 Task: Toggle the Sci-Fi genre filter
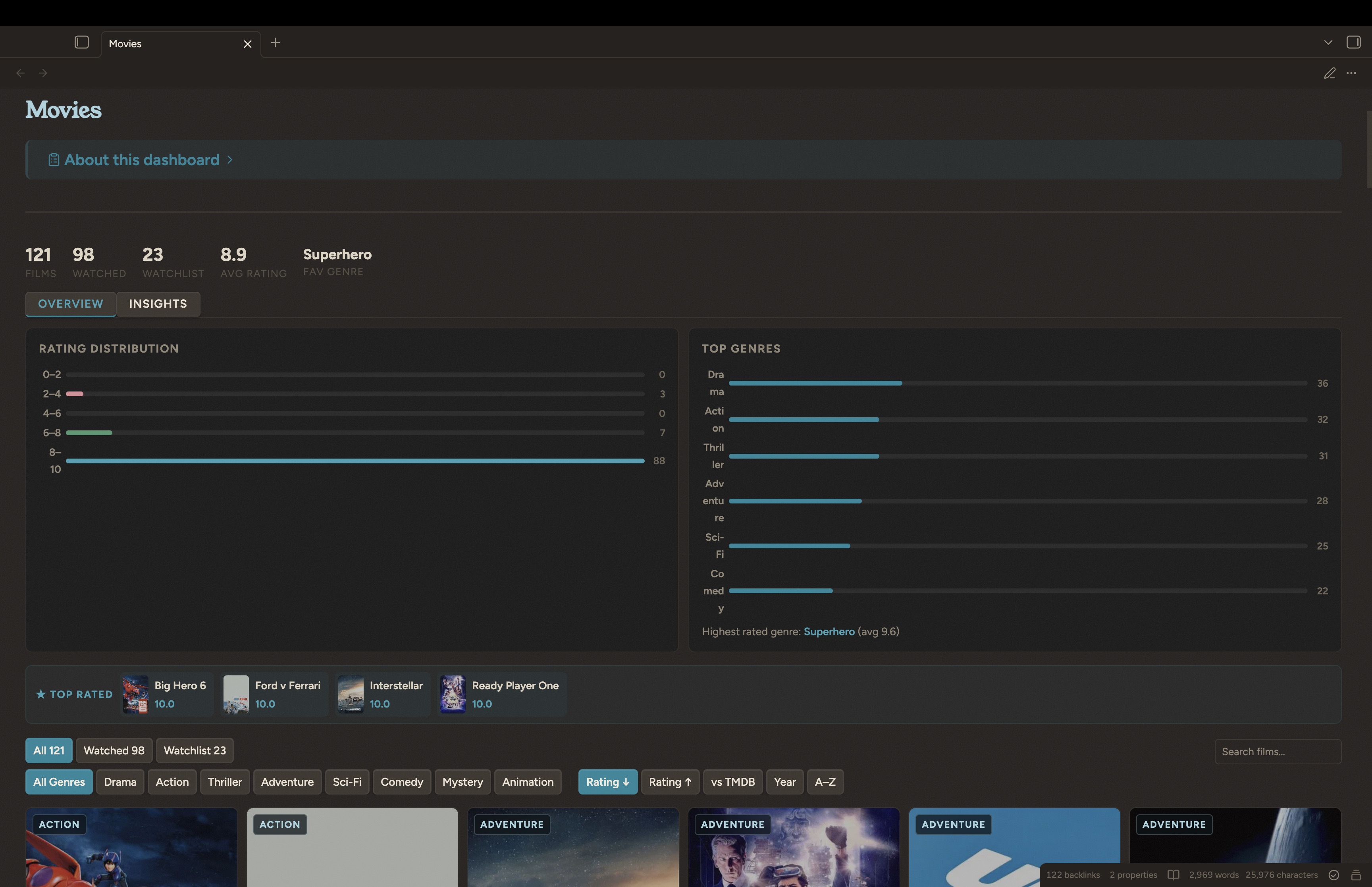point(347,782)
